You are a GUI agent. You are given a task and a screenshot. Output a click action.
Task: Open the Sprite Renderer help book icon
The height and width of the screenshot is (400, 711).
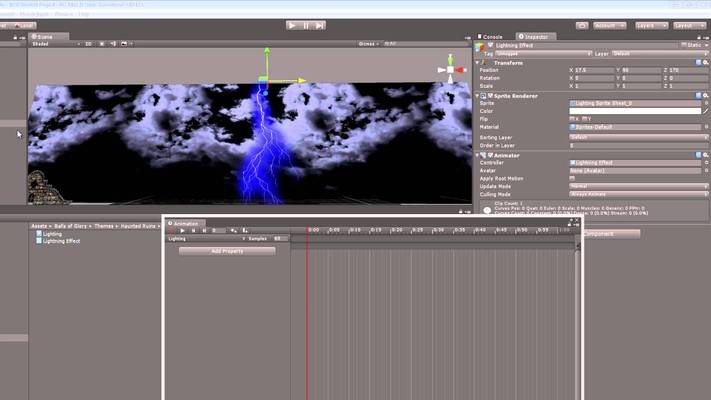tap(699, 96)
